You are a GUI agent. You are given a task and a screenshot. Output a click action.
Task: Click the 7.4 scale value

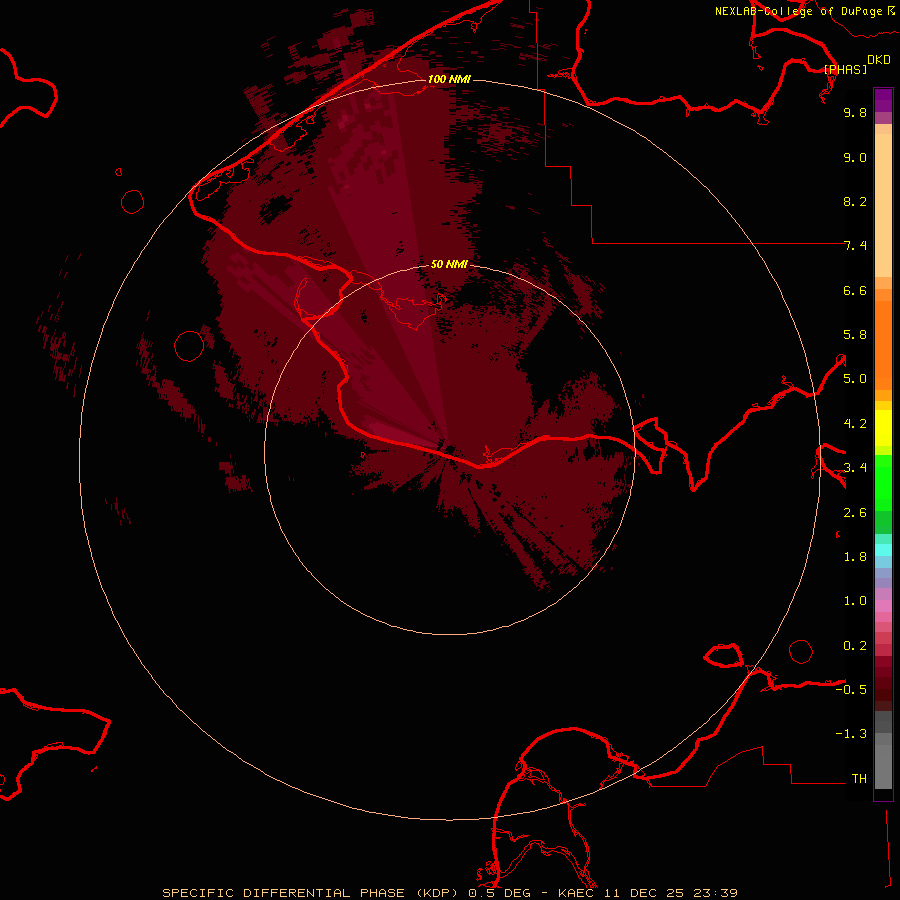tap(855, 246)
